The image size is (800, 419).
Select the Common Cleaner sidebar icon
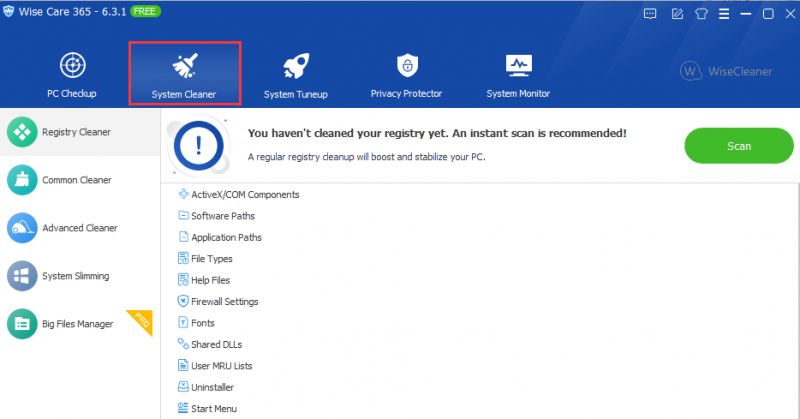point(22,180)
